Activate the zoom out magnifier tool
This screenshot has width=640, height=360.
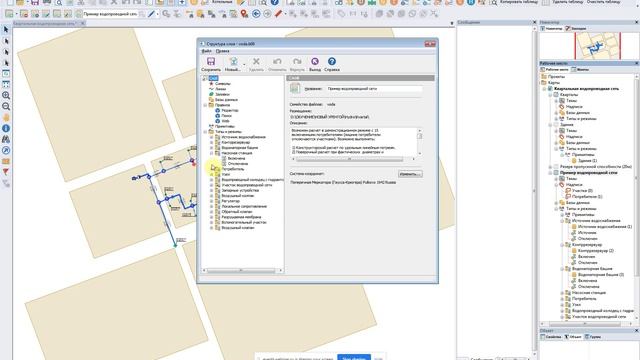pos(6,107)
